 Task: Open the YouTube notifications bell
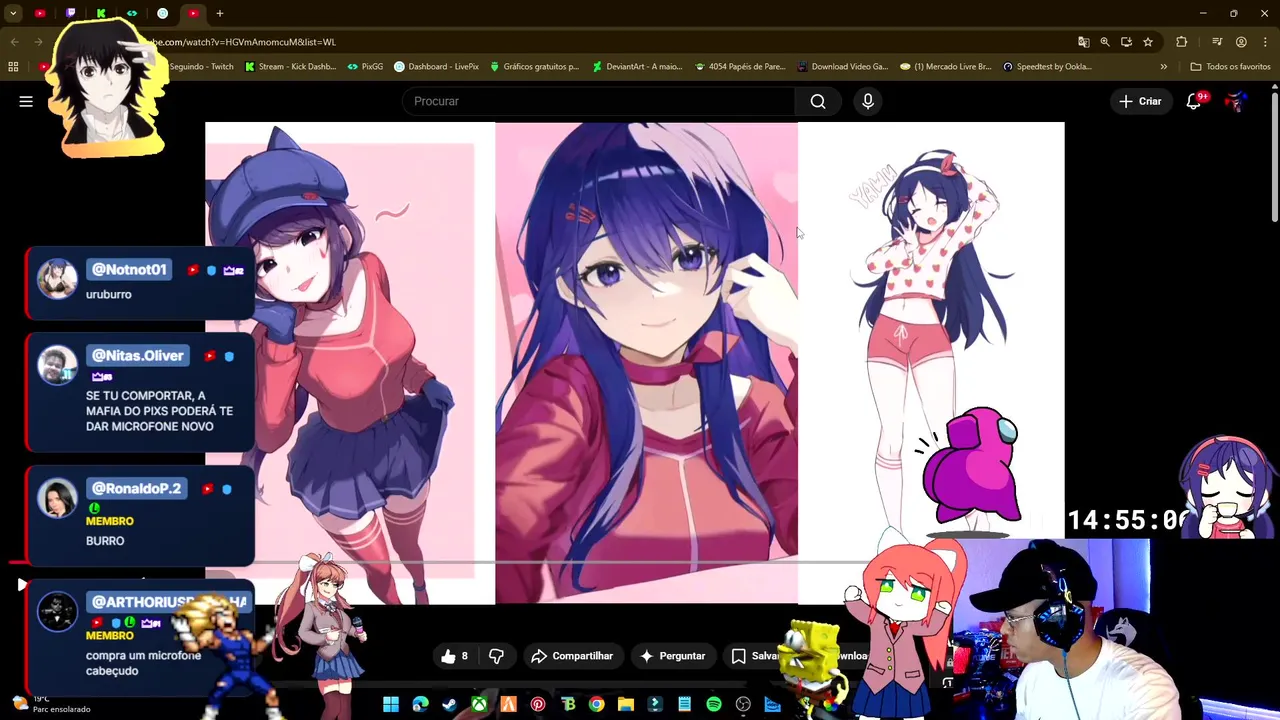click(x=1194, y=101)
